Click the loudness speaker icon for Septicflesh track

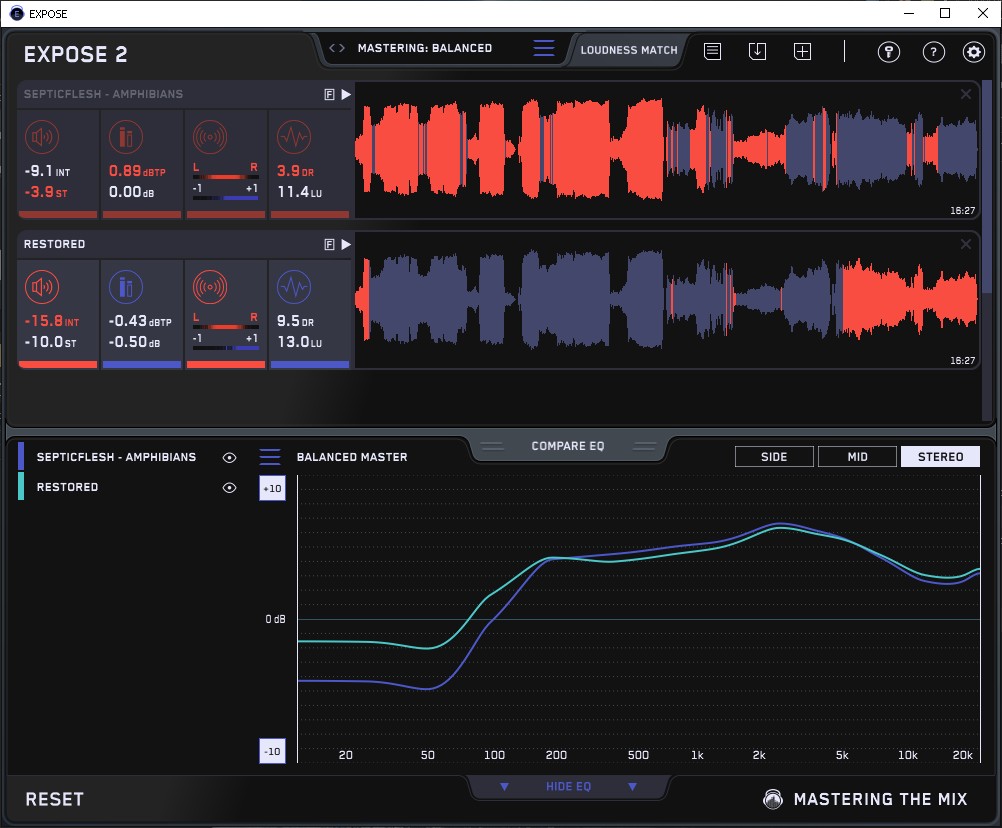coord(42,137)
